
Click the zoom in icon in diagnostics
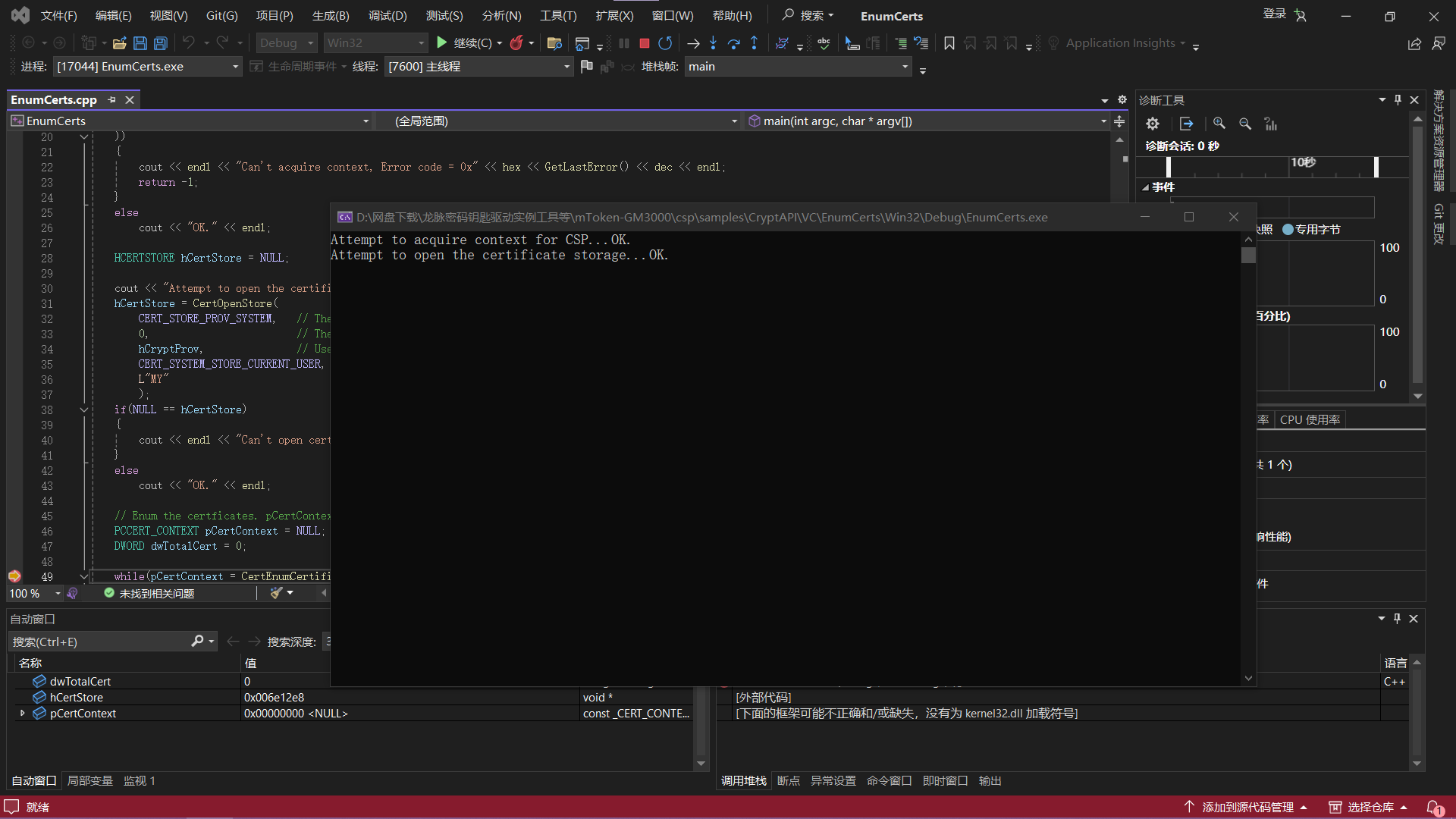click(1219, 124)
